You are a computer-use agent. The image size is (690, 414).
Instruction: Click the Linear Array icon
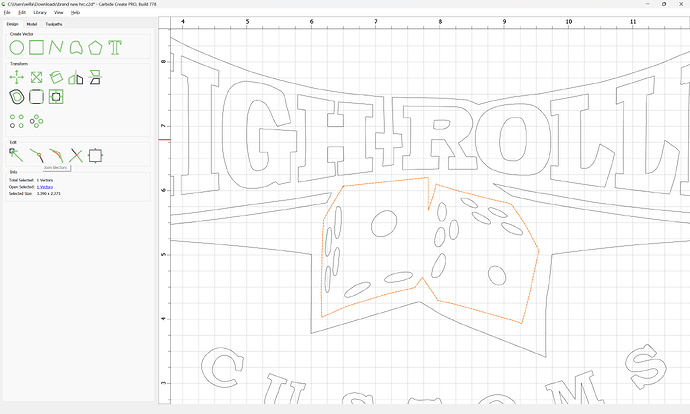17,121
